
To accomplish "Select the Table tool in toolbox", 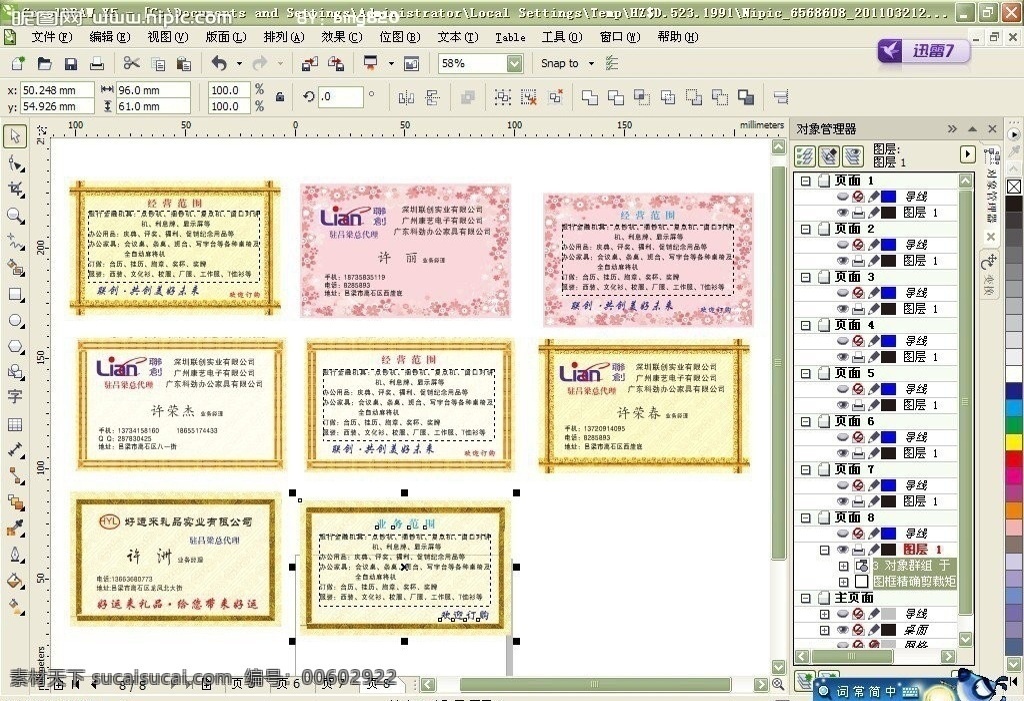I will (x=15, y=424).
